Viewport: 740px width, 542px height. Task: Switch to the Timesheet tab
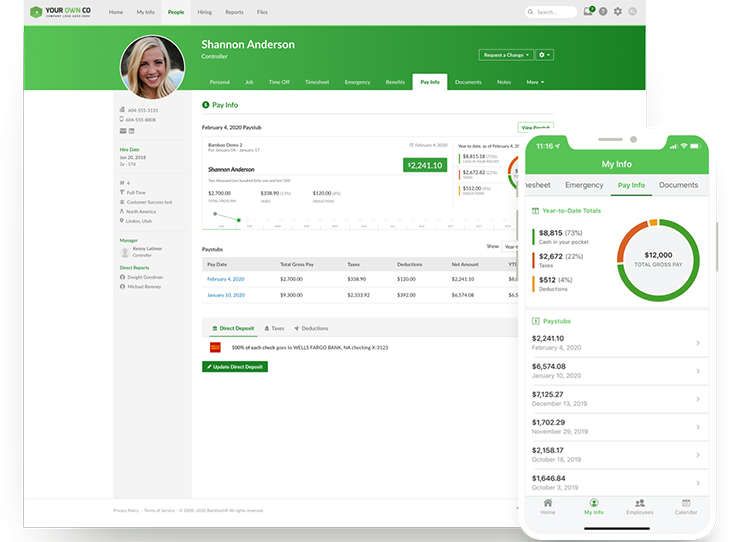pyautogui.click(x=317, y=82)
